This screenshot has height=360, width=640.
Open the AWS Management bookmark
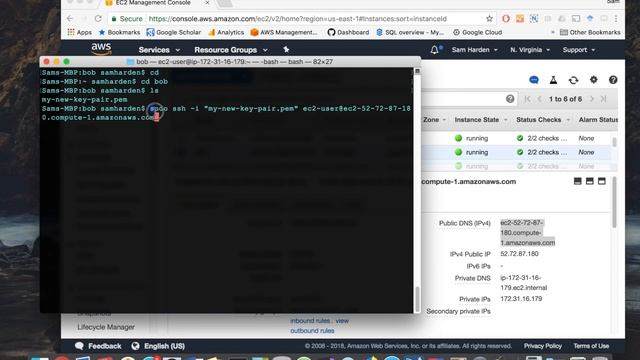[284, 32]
